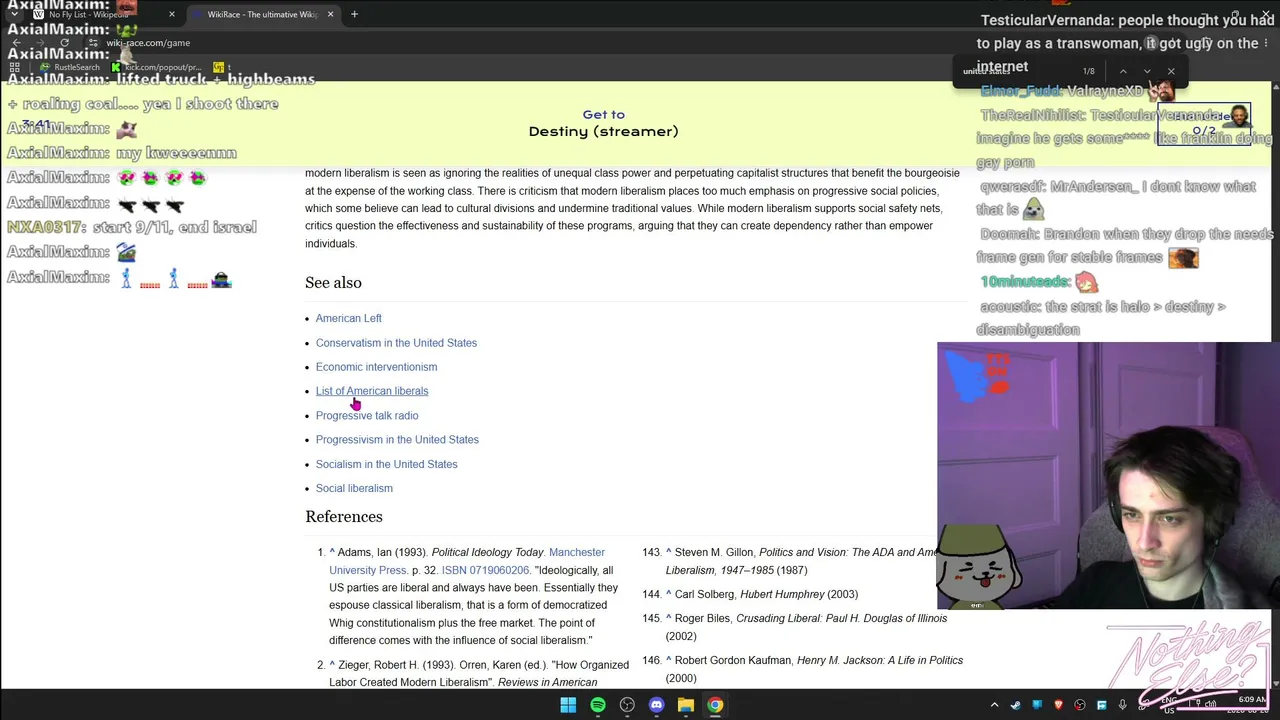This screenshot has width=1280, height=720.
Task: Click the opponent progress card showing 0/2
Action: (x=1204, y=124)
